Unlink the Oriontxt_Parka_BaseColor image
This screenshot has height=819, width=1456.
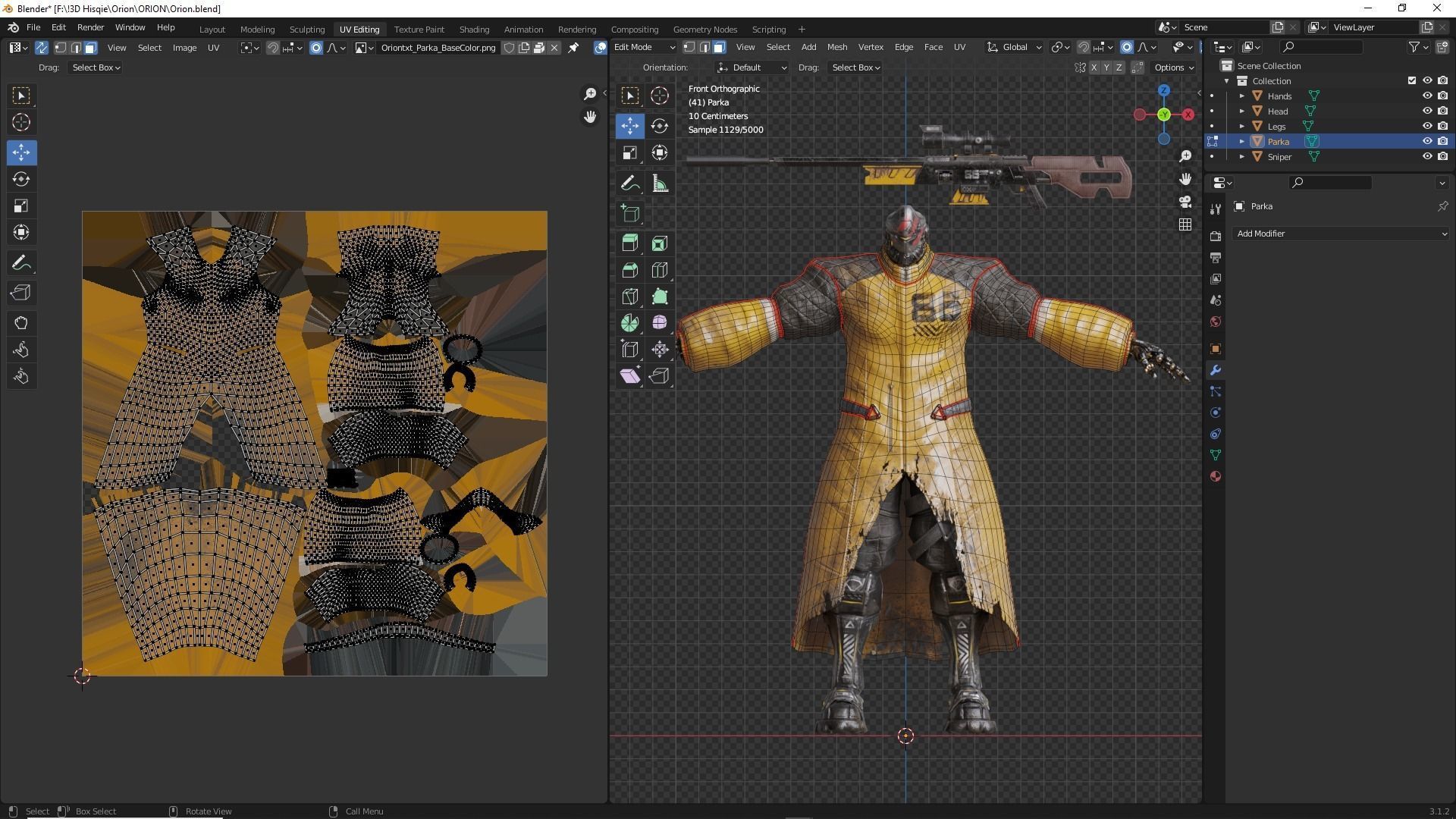click(554, 48)
